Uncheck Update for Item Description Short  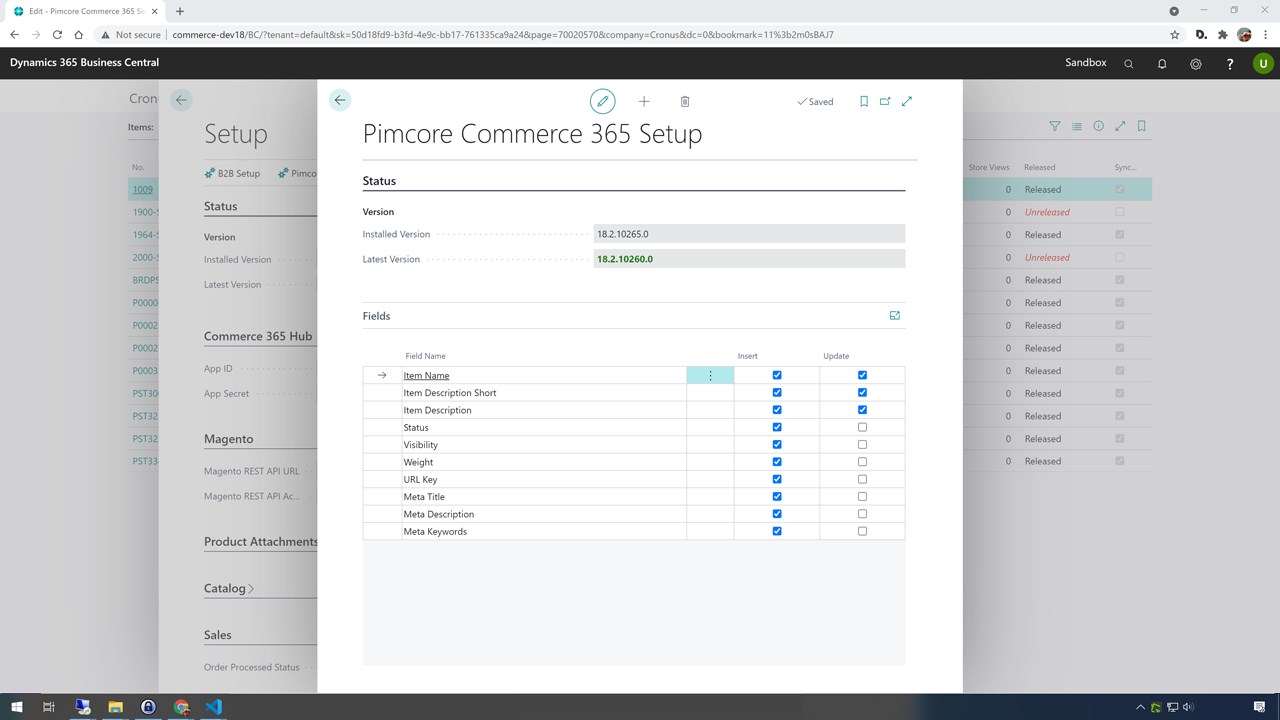(862, 393)
